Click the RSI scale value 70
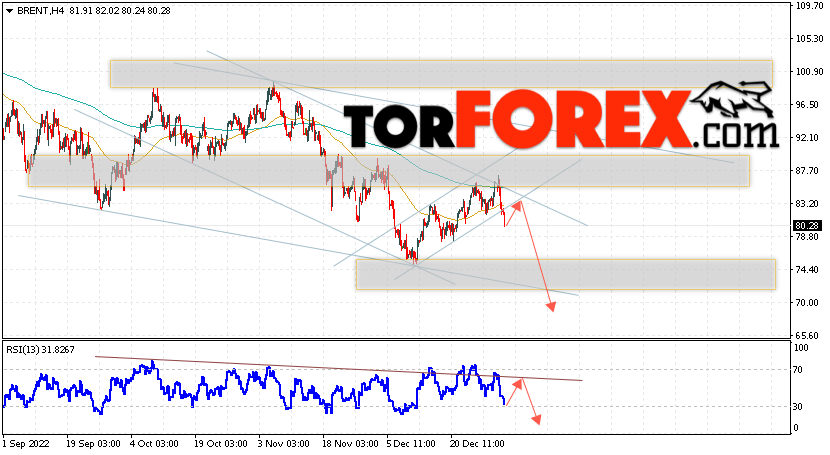Viewport: 830px width, 455px height. (799, 370)
